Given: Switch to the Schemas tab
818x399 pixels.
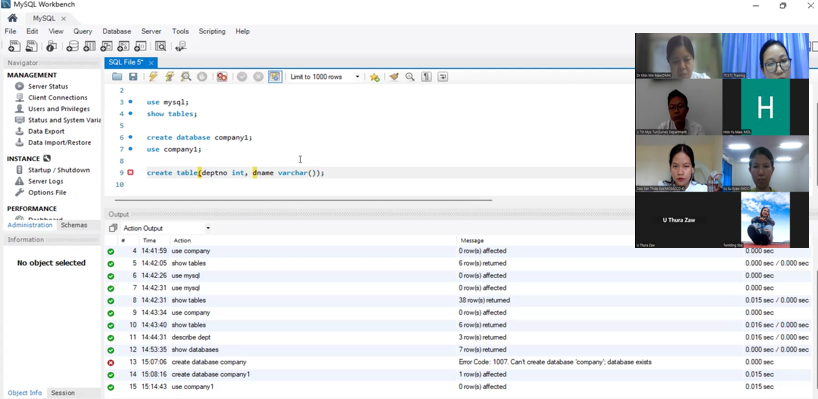Looking at the screenshot, I should tap(74, 225).
